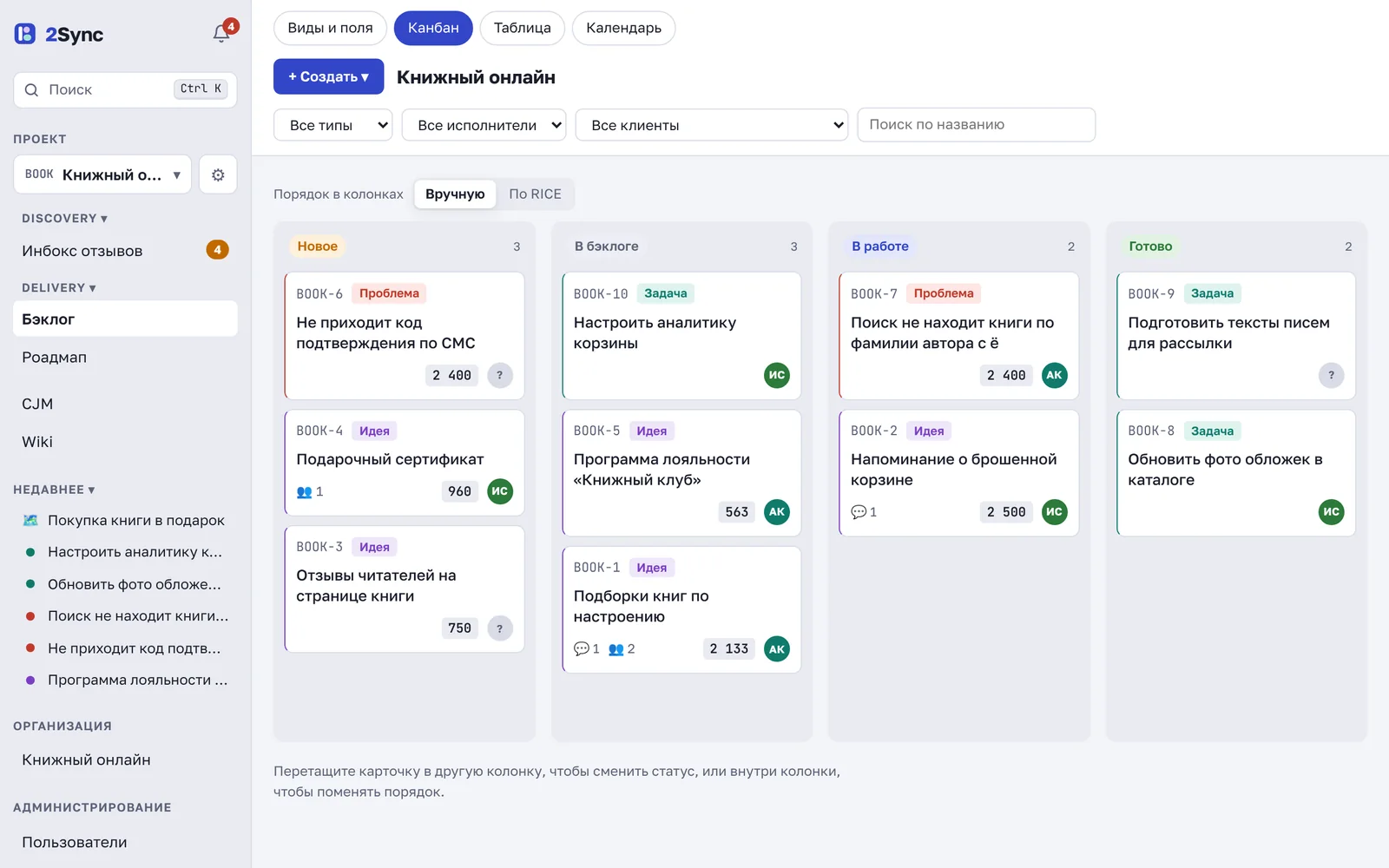Open the Виды и поля tab

(x=330, y=28)
